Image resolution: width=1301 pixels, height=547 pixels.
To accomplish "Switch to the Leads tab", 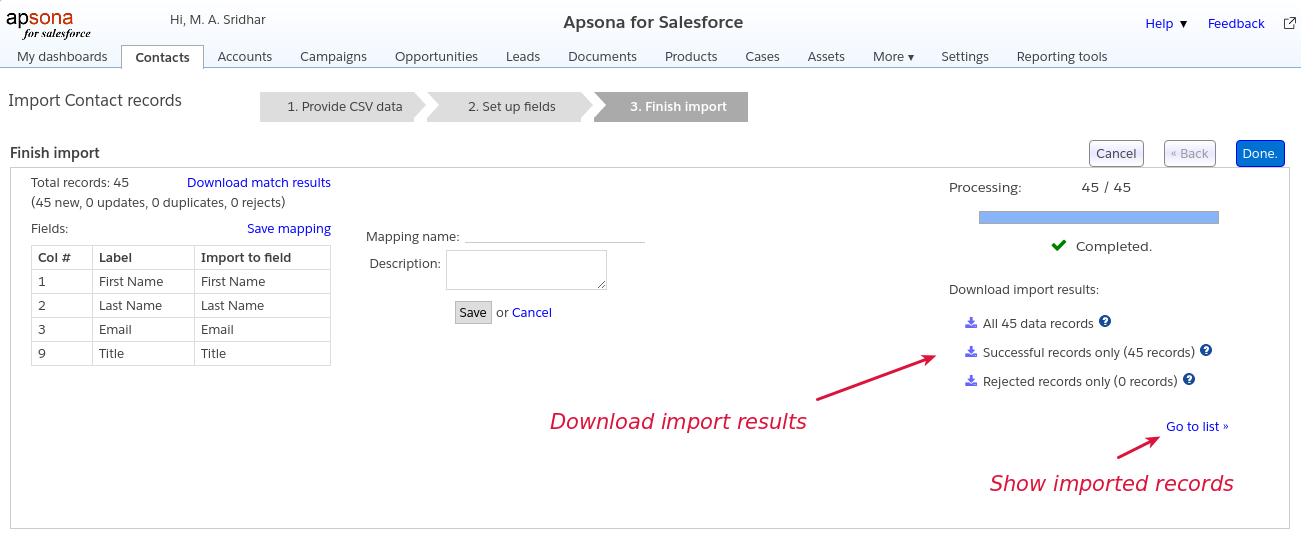I will coord(523,57).
